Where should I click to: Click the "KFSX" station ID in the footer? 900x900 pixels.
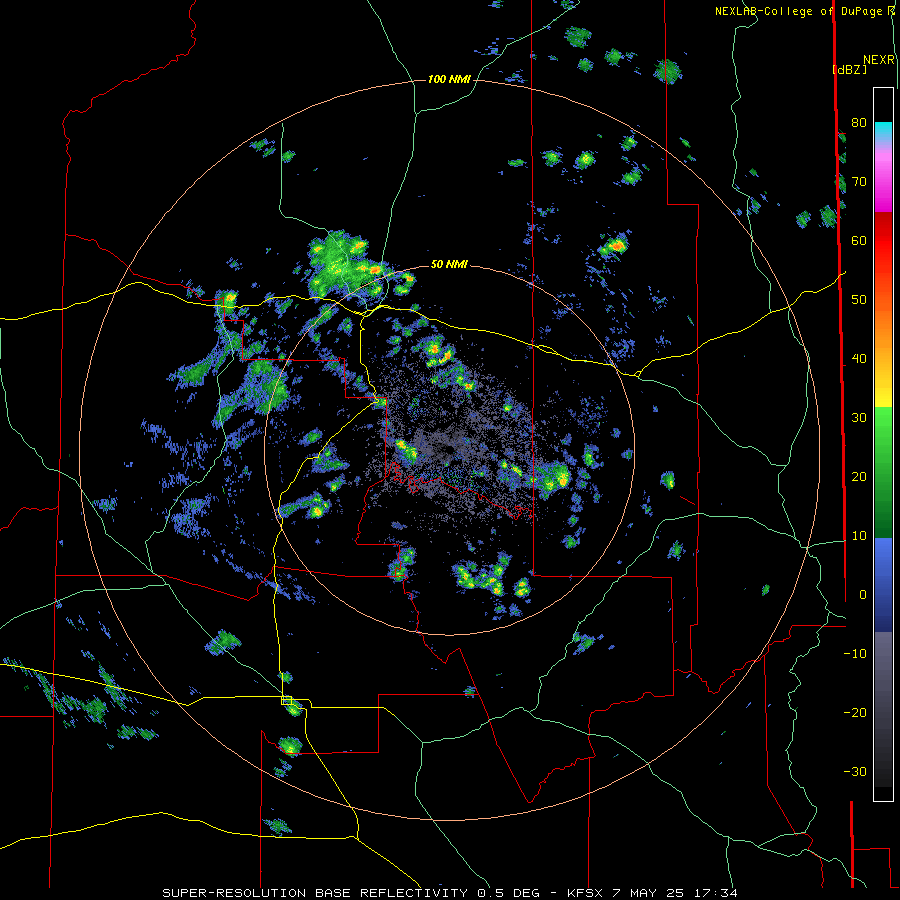point(587,893)
